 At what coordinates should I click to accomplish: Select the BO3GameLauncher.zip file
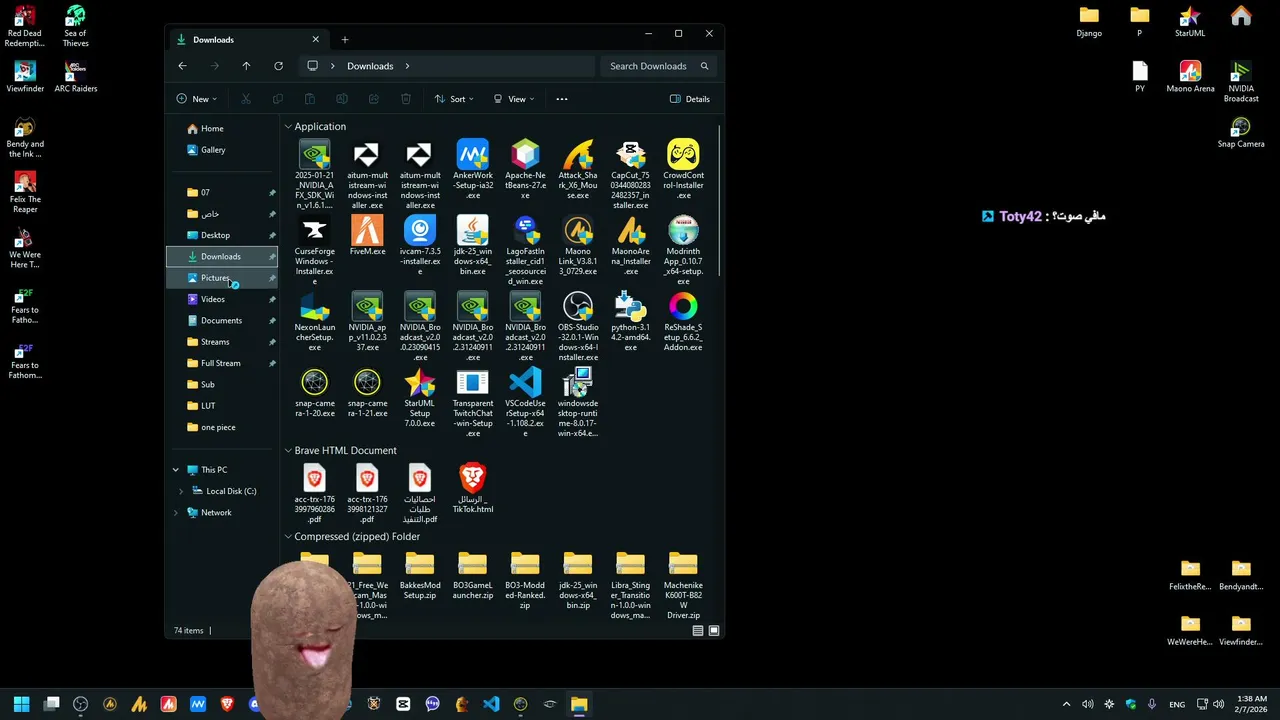click(x=472, y=576)
